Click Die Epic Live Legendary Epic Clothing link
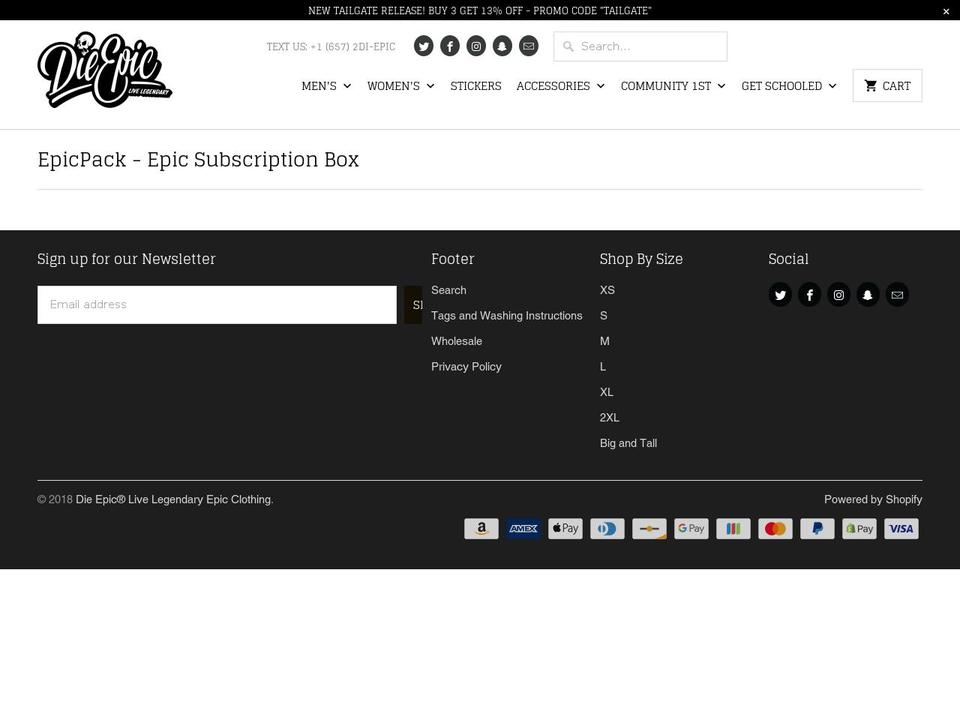Screen dimensions: 960x720 pos(174,500)
